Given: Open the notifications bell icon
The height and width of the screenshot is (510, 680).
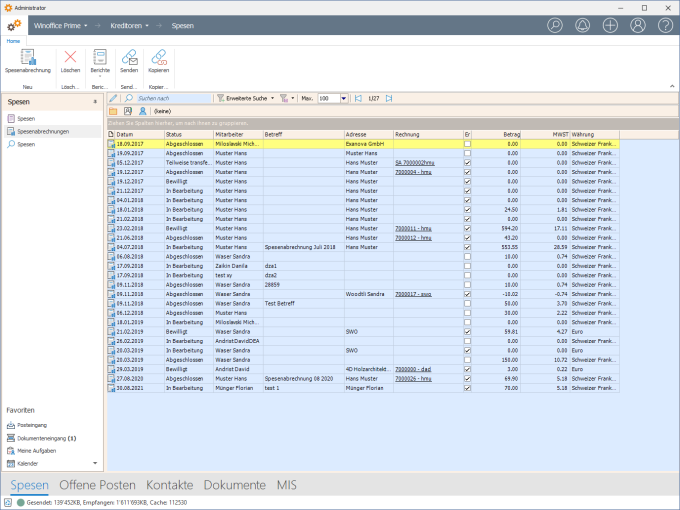Looking at the screenshot, I should tap(583, 25).
